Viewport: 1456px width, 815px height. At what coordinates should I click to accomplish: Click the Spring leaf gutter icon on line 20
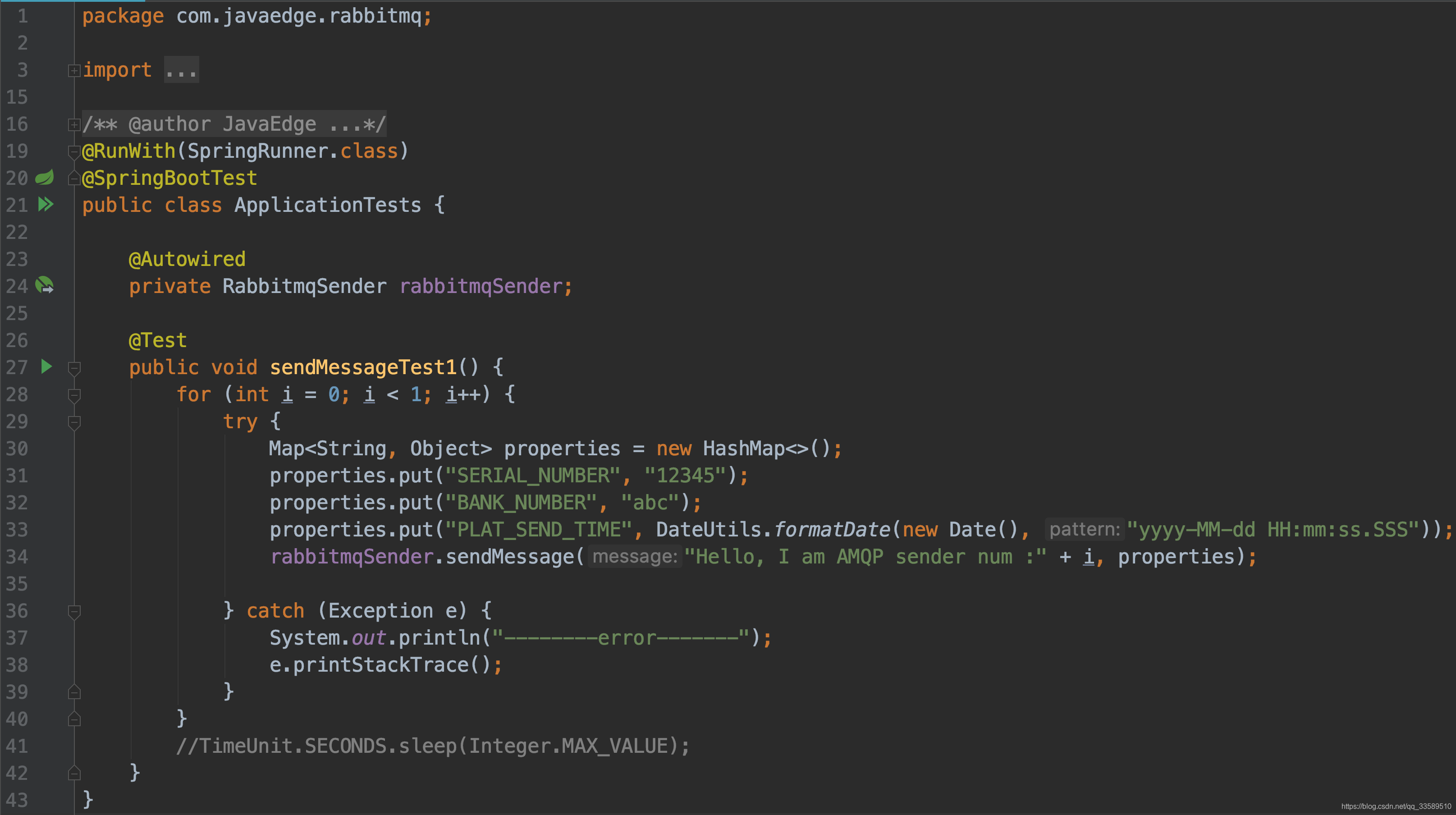[45, 178]
